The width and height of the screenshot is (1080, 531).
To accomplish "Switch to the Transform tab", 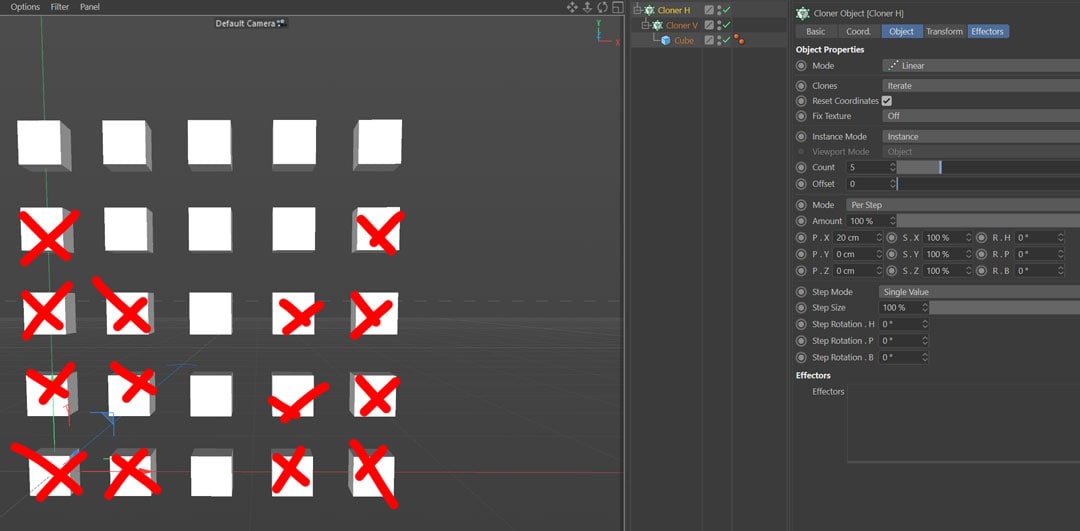I will point(944,32).
